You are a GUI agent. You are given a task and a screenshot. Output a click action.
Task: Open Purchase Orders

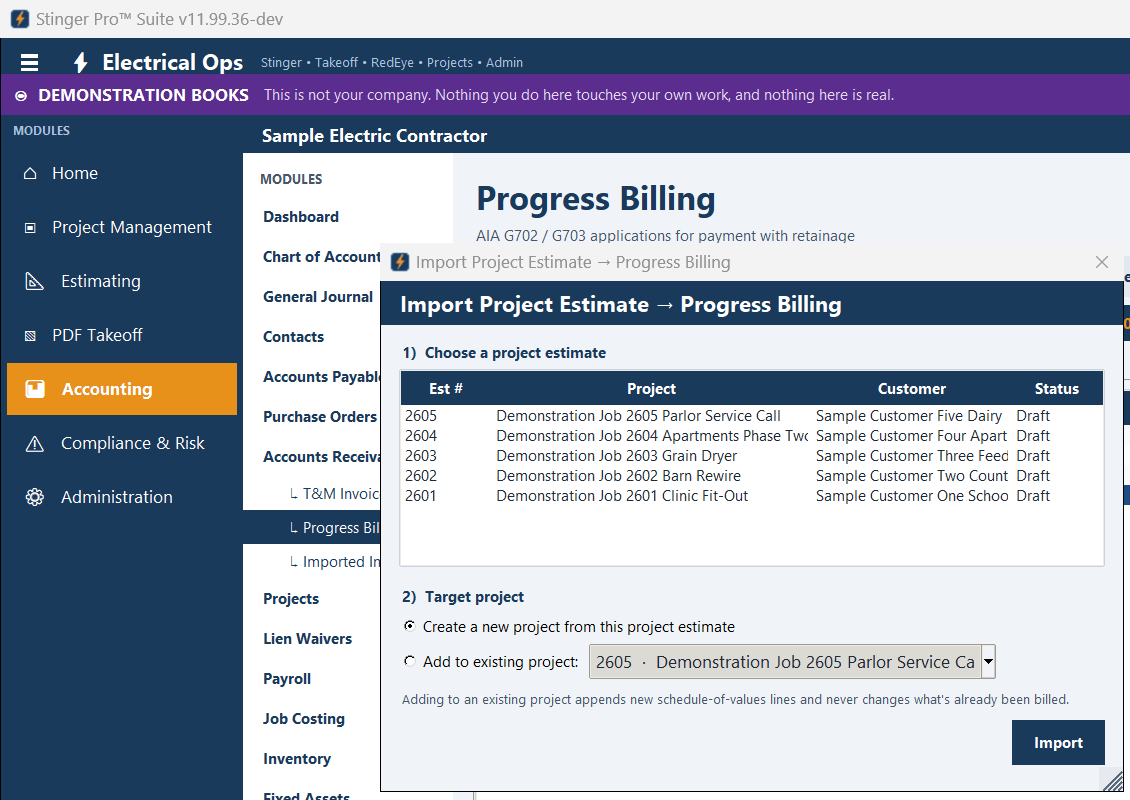point(320,417)
